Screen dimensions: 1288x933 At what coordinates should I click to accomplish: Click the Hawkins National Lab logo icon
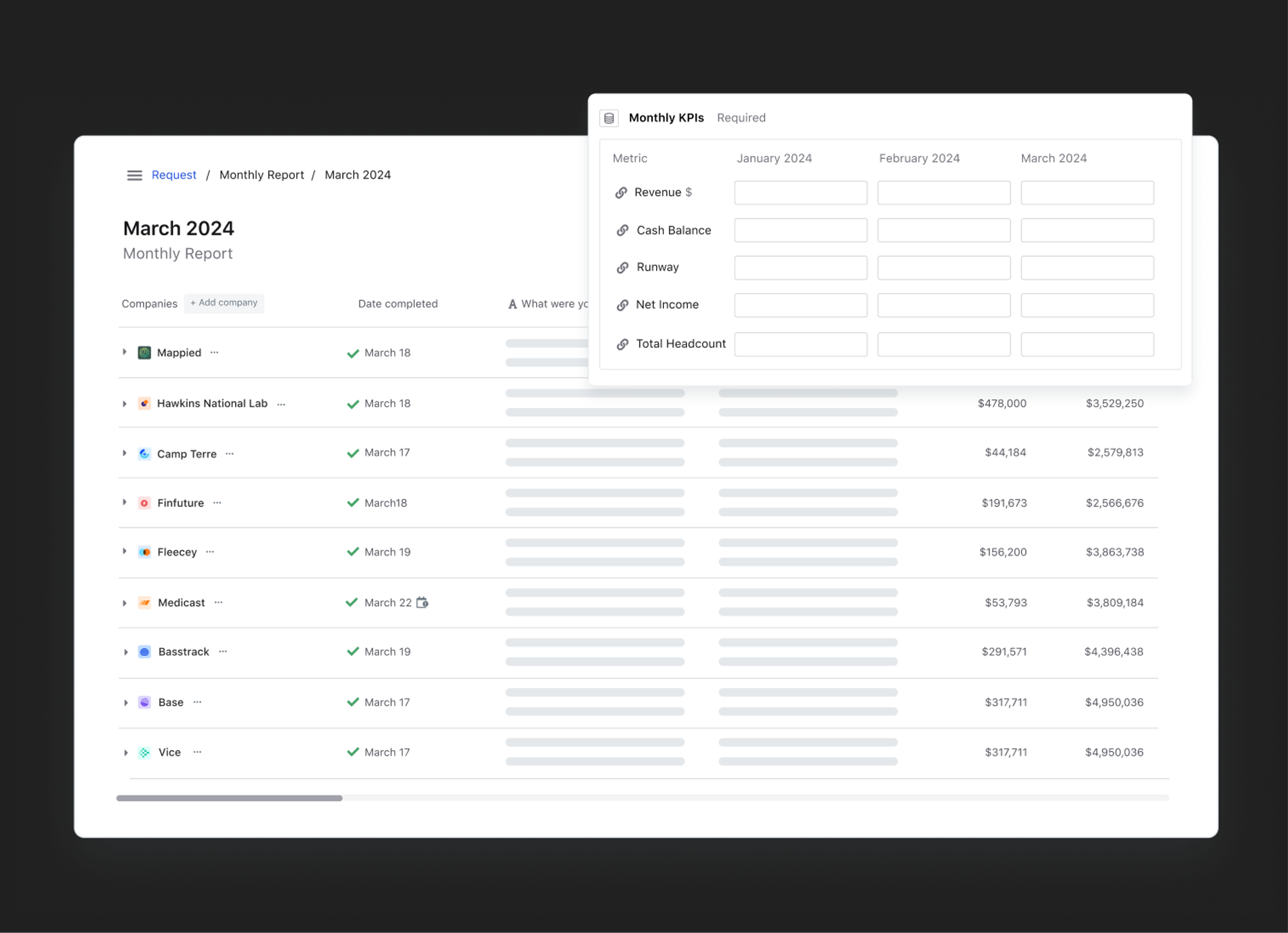click(x=144, y=403)
